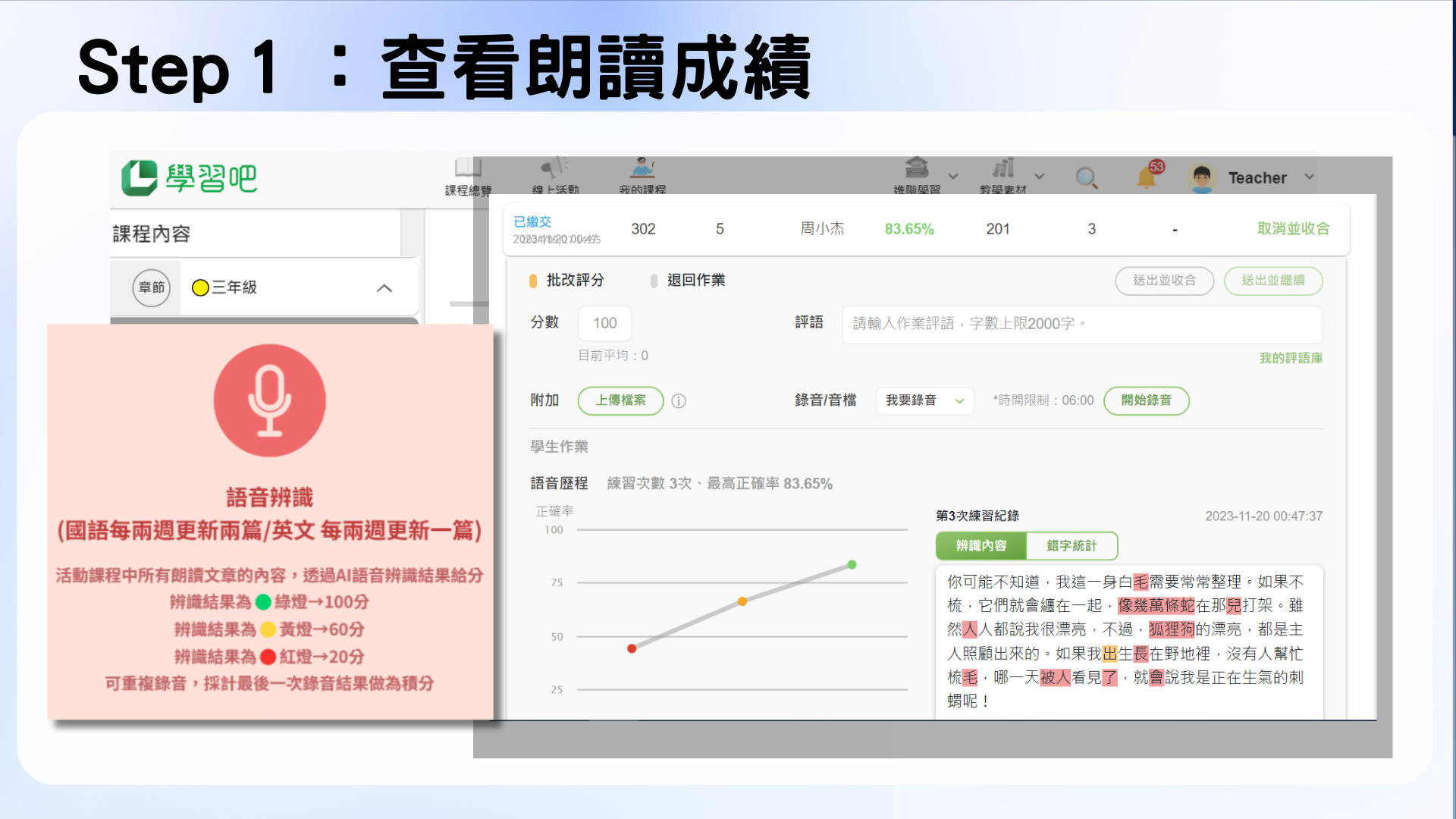Open the 我的課程 icon

pyautogui.click(x=642, y=168)
